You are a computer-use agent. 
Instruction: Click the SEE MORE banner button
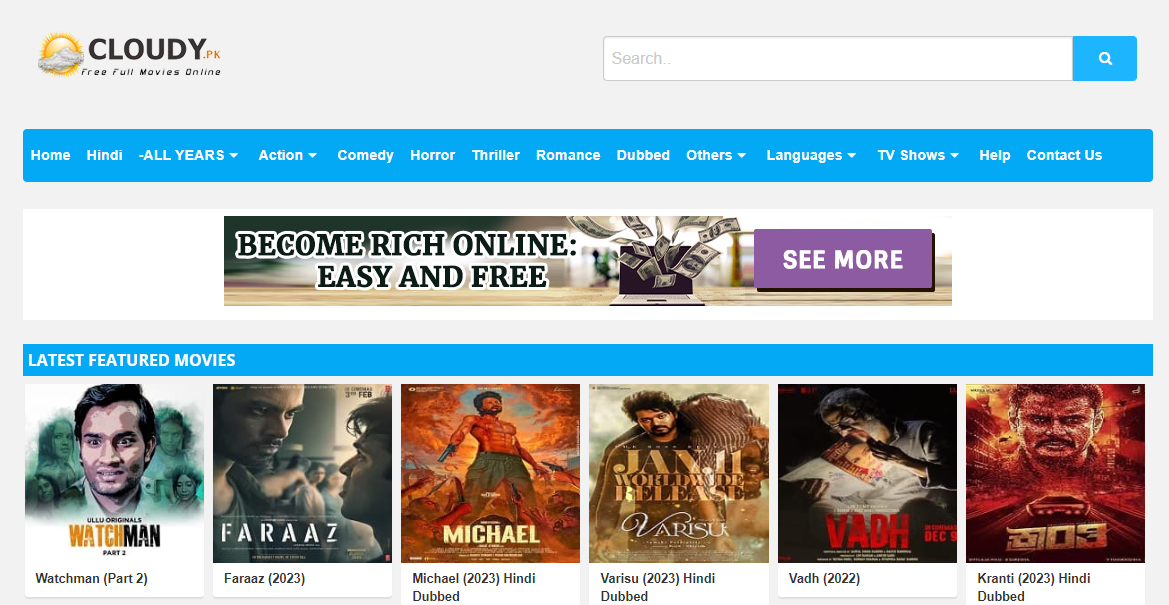coord(842,259)
